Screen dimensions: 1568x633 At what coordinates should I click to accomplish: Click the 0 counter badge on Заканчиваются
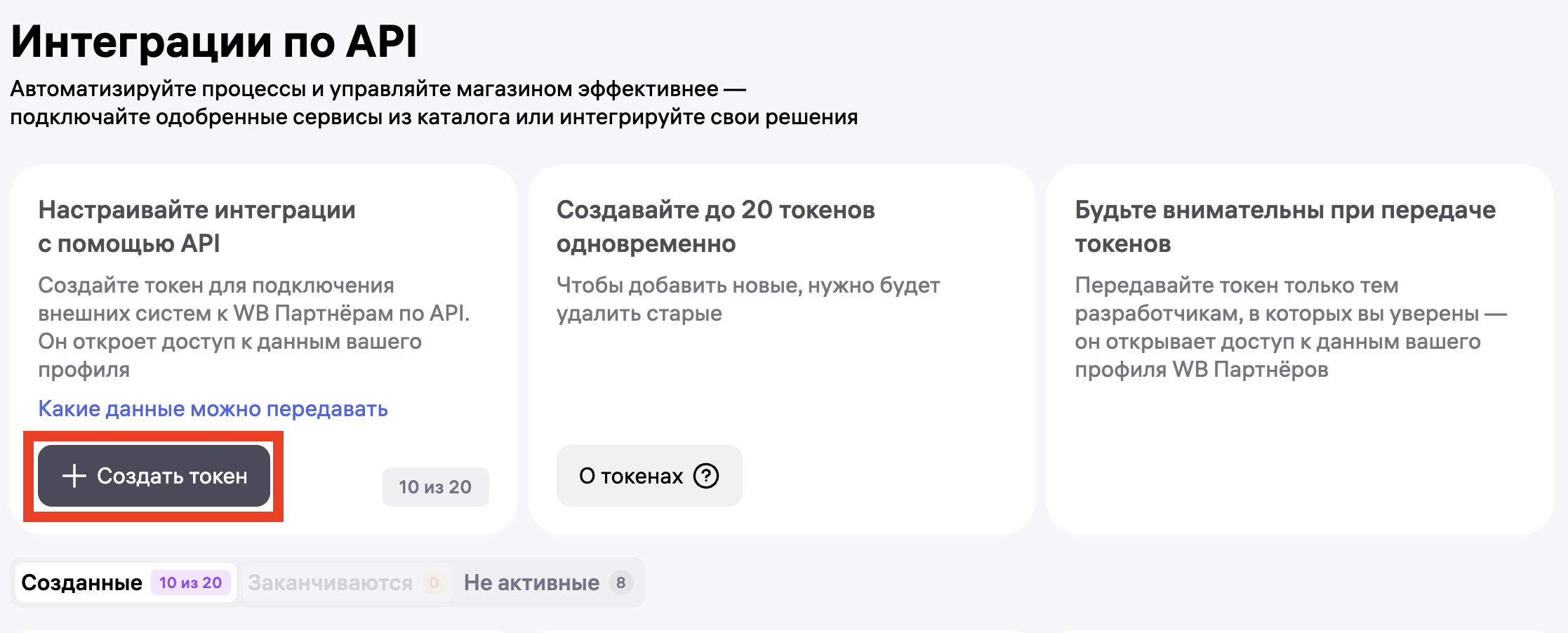coord(434,582)
